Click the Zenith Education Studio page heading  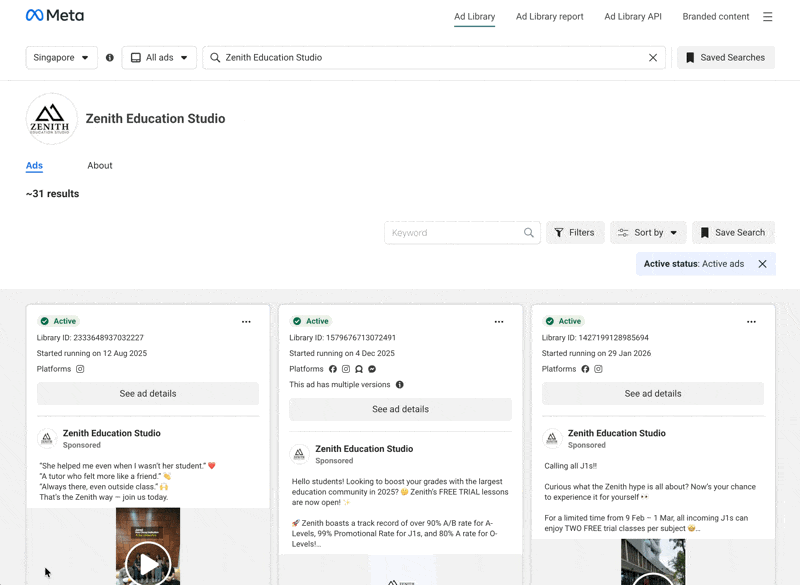pyautogui.click(x=156, y=118)
